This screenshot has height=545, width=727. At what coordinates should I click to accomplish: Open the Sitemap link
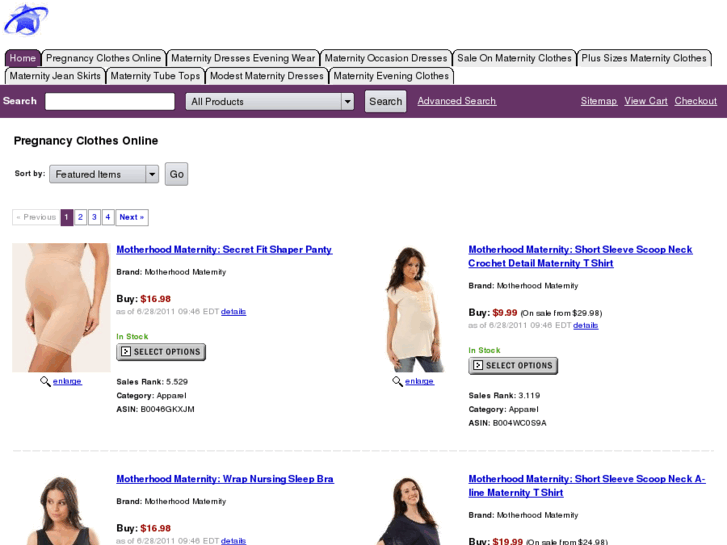[x=599, y=101]
